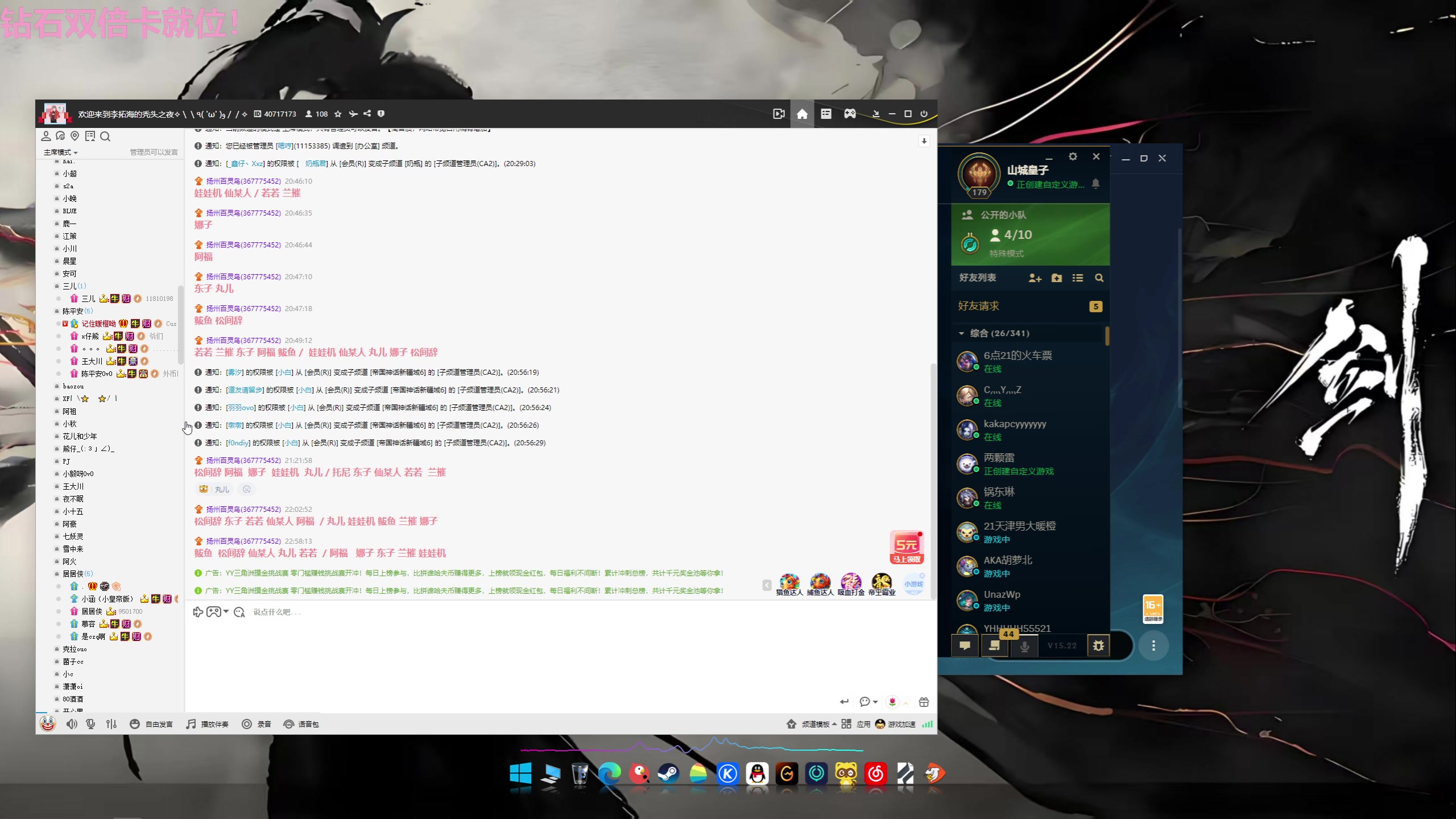
Task: Click the add friend icon in the friends list
Action: pos(1035,278)
